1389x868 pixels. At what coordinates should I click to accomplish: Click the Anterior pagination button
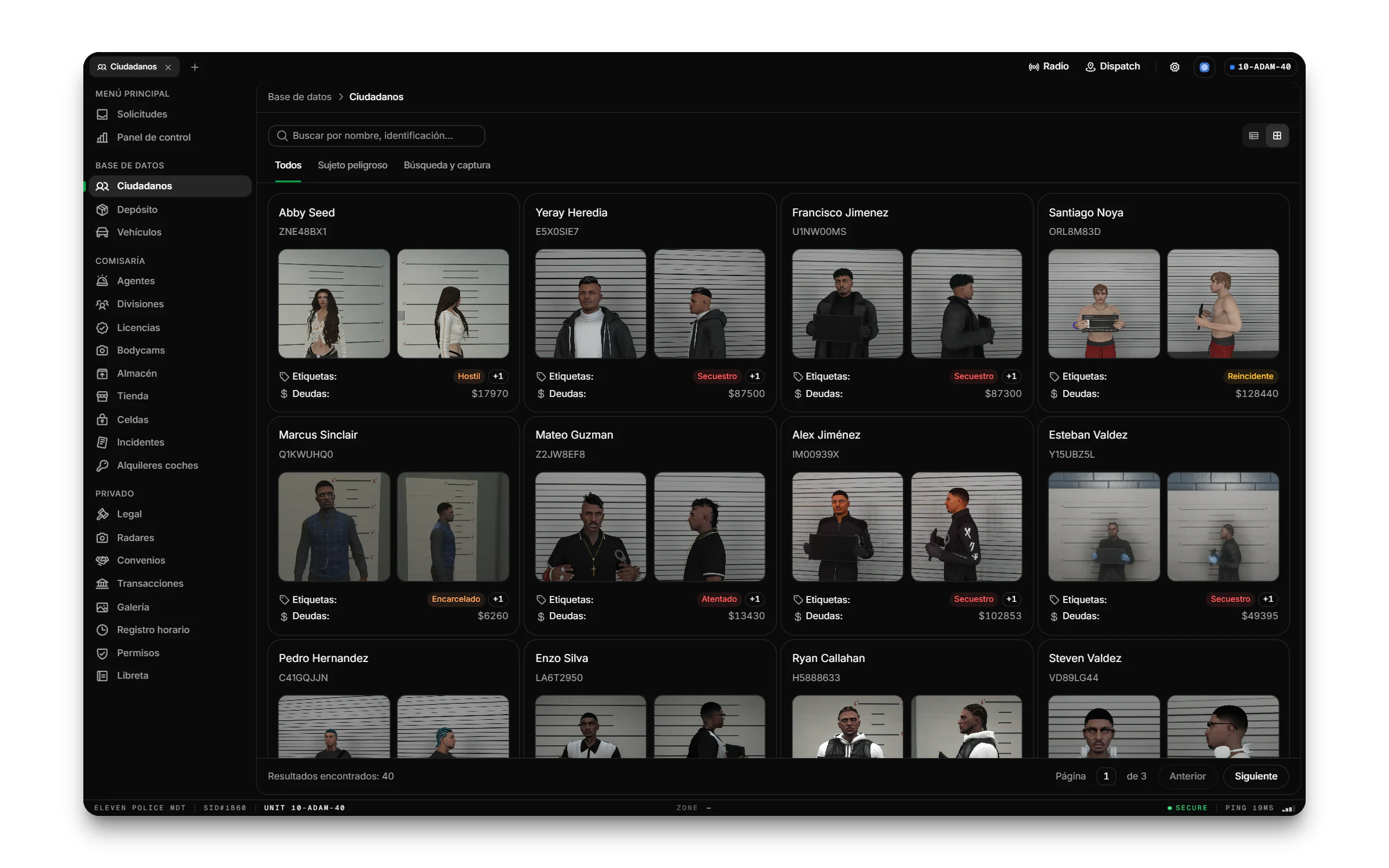coord(1187,776)
